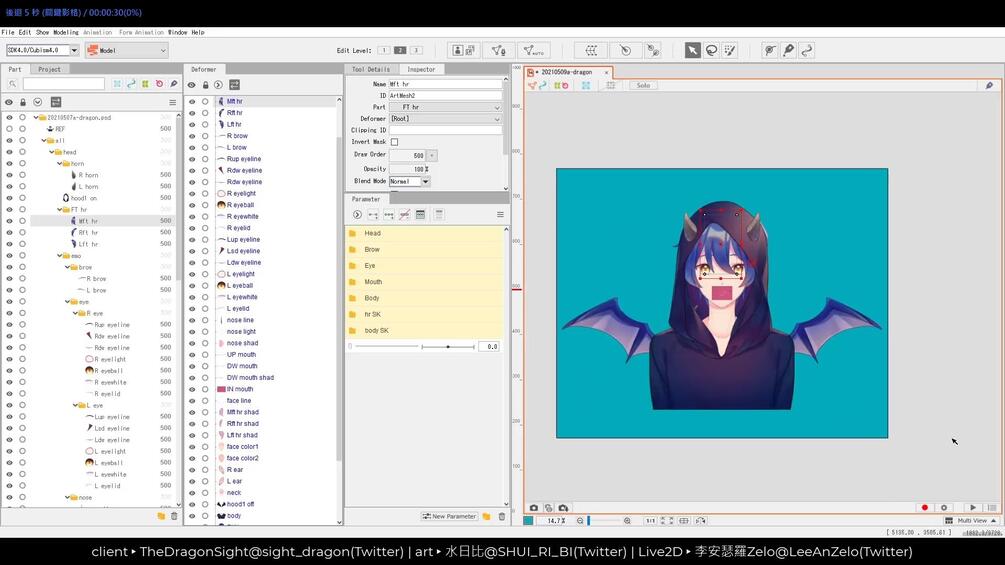Click the play button below canvas
The image size is (1005, 565).
click(973, 508)
